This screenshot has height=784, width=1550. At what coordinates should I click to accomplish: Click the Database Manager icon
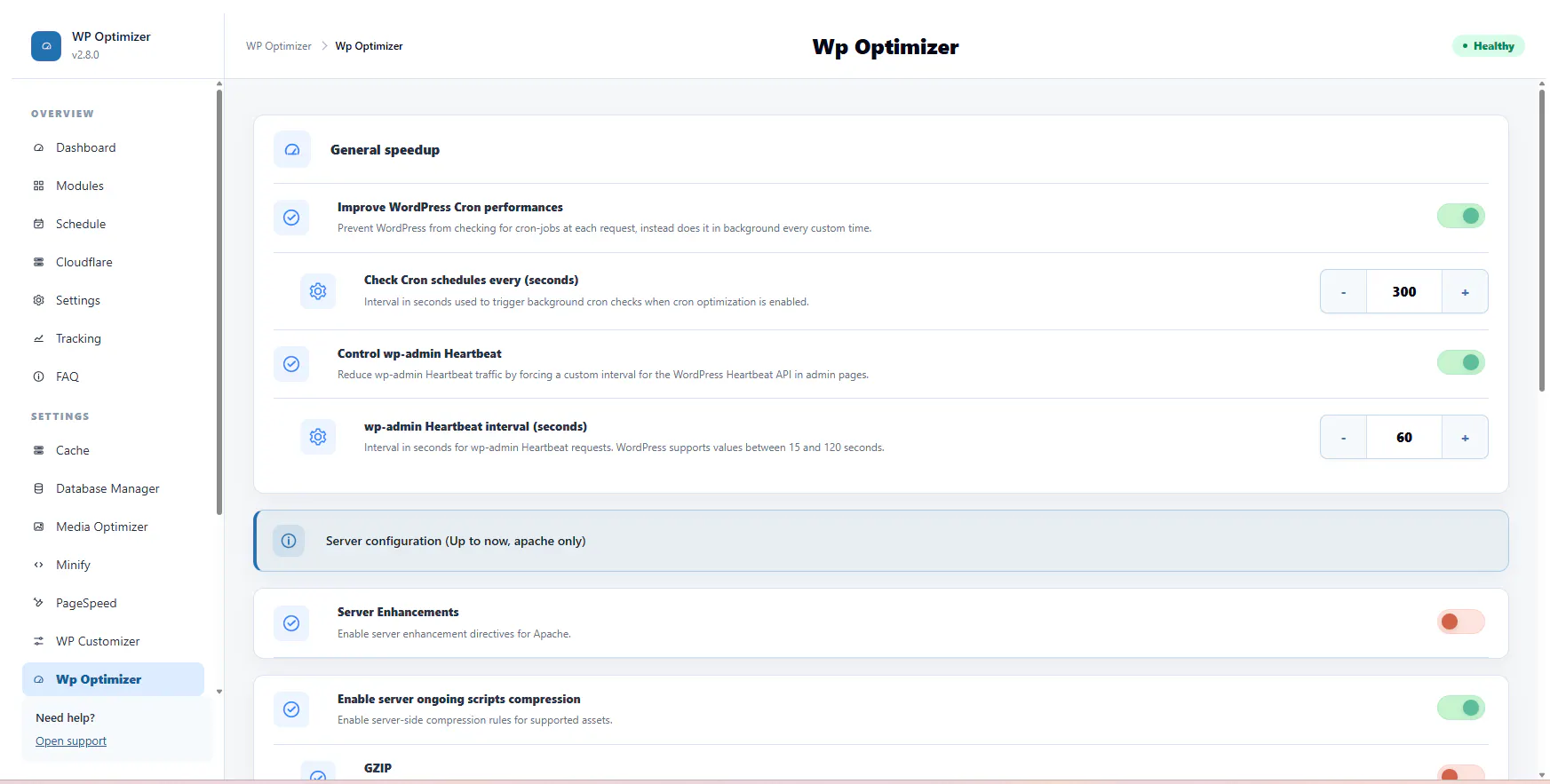pos(38,489)
